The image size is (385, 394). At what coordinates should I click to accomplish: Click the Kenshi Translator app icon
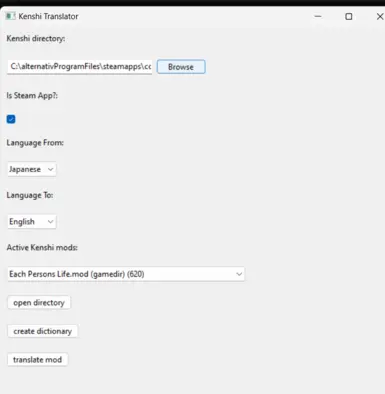pyautogui.click(x=10, y=16)
